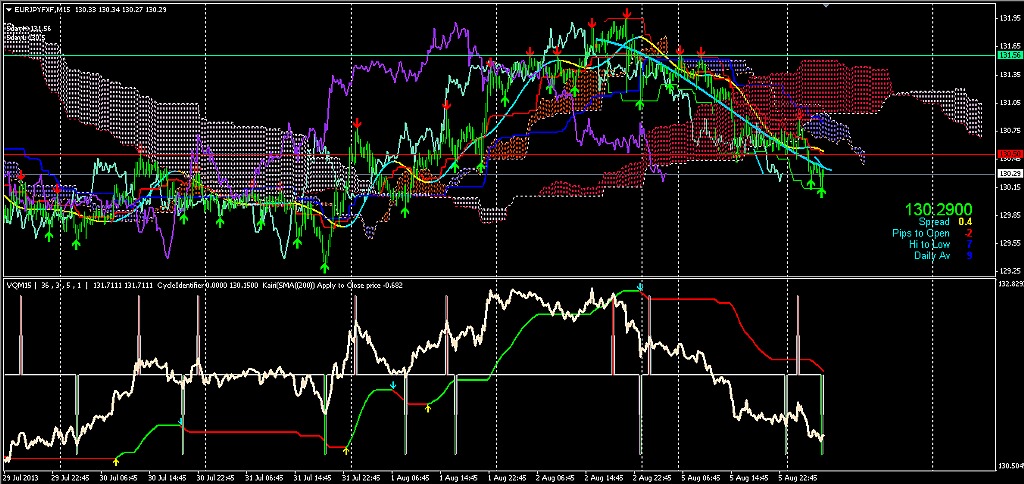1024x484 pixels.
Task: Expand the triangle beside EURJPYFXF,M15 title
Action: (7, 10)
